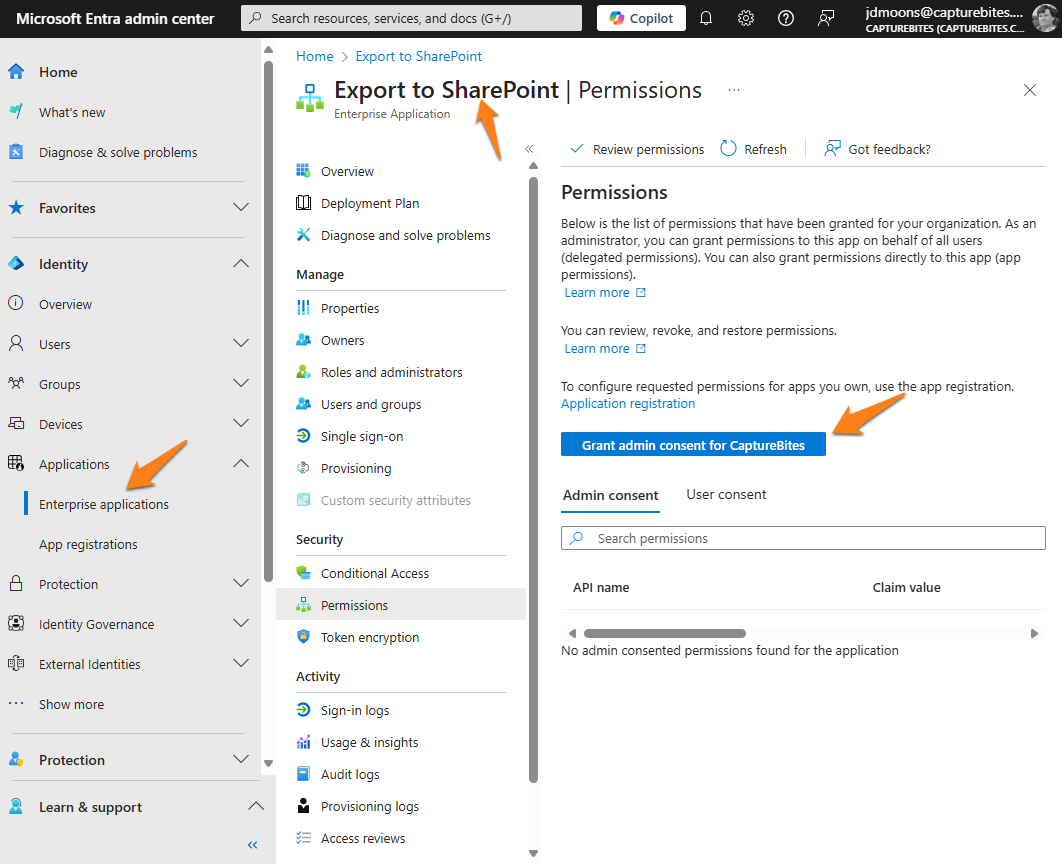This screenshot has width=1062, height=864.
Task: Click the Properties bars icon
Action: (303, 308)
